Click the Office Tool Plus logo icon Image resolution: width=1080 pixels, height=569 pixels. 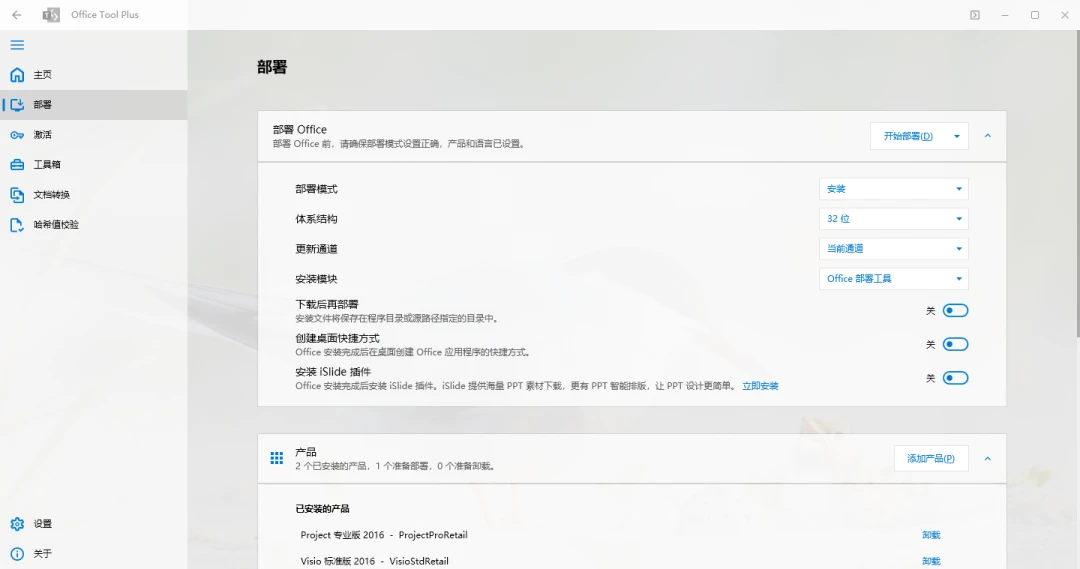[x=51, y=14]
